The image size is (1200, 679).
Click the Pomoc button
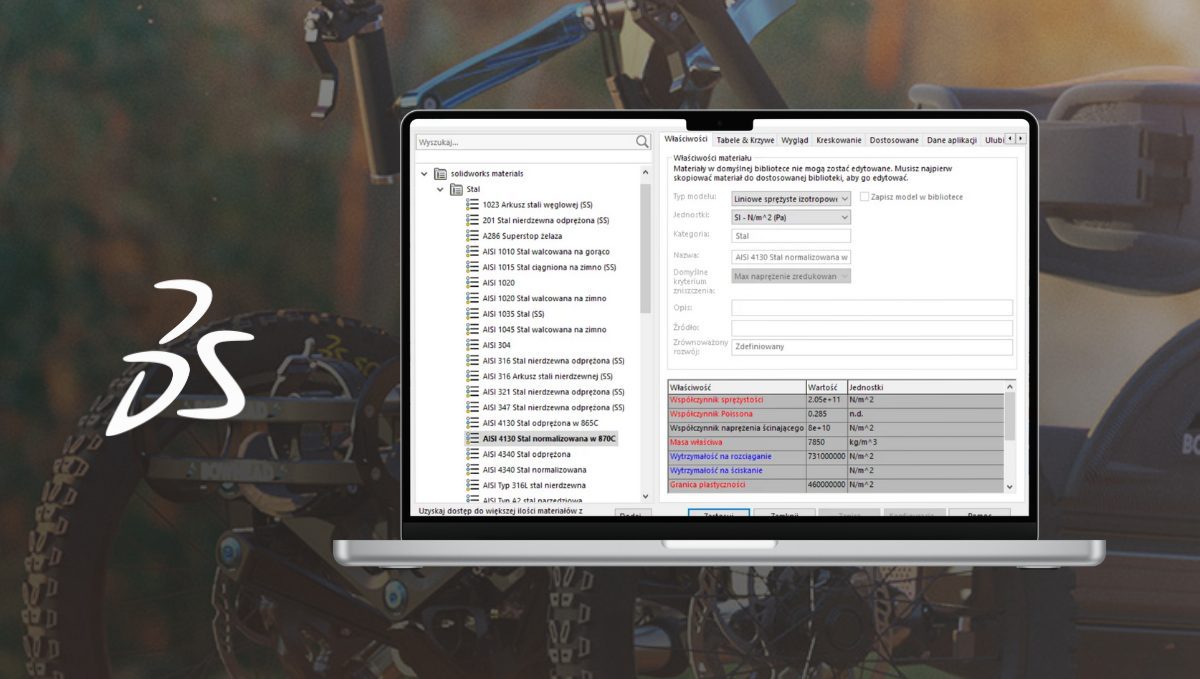point(981,514)
